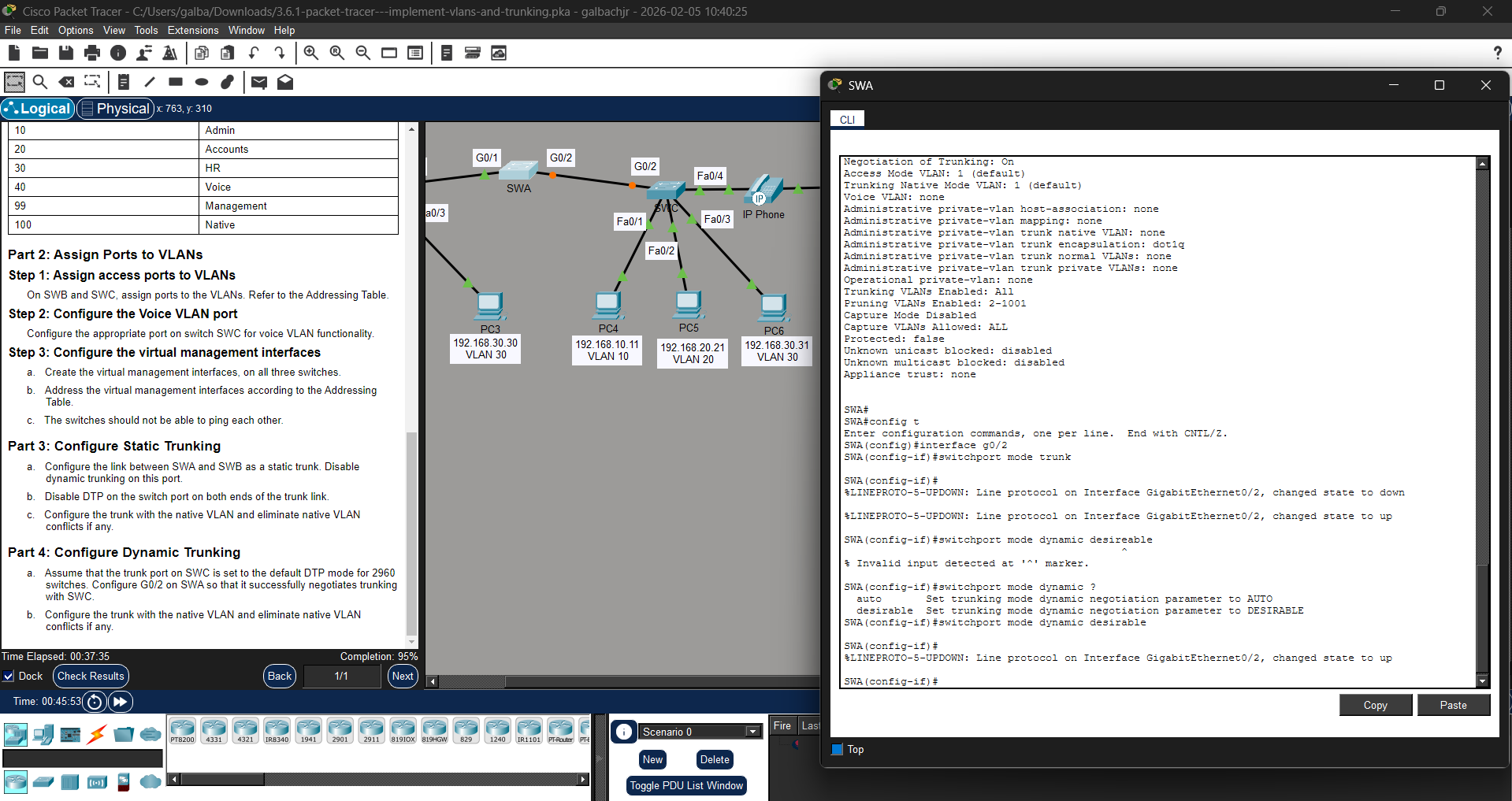
Task: Open the Edit menu
Action: 39,30
